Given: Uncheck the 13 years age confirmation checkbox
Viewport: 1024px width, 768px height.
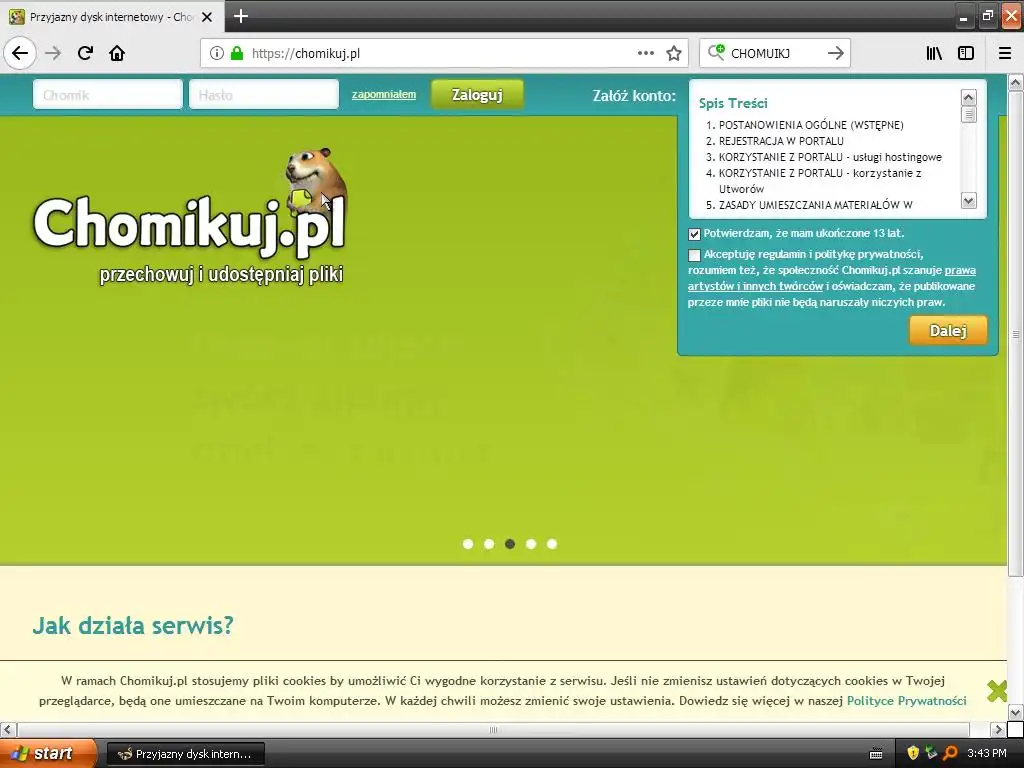Looking at the screenshot, I should point(694,234).
